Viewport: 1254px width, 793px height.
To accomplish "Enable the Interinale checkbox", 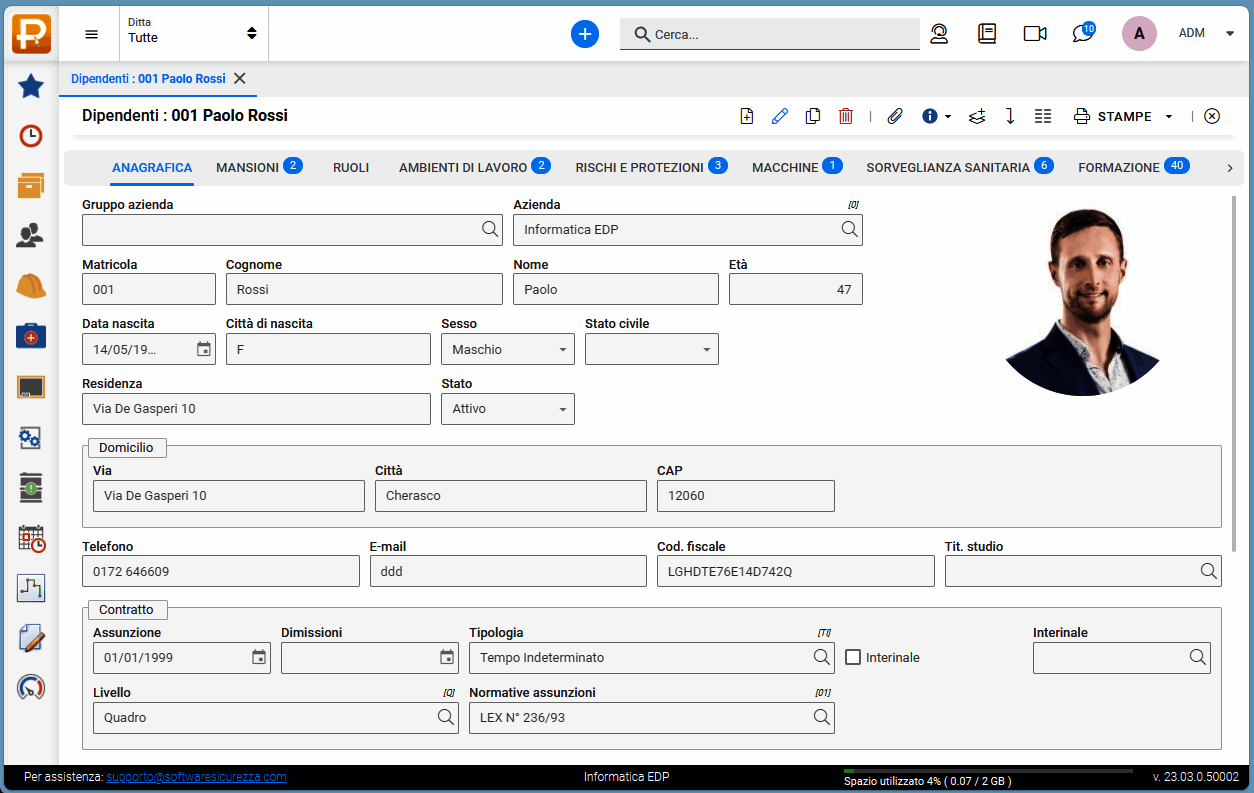I will (853, 657).
